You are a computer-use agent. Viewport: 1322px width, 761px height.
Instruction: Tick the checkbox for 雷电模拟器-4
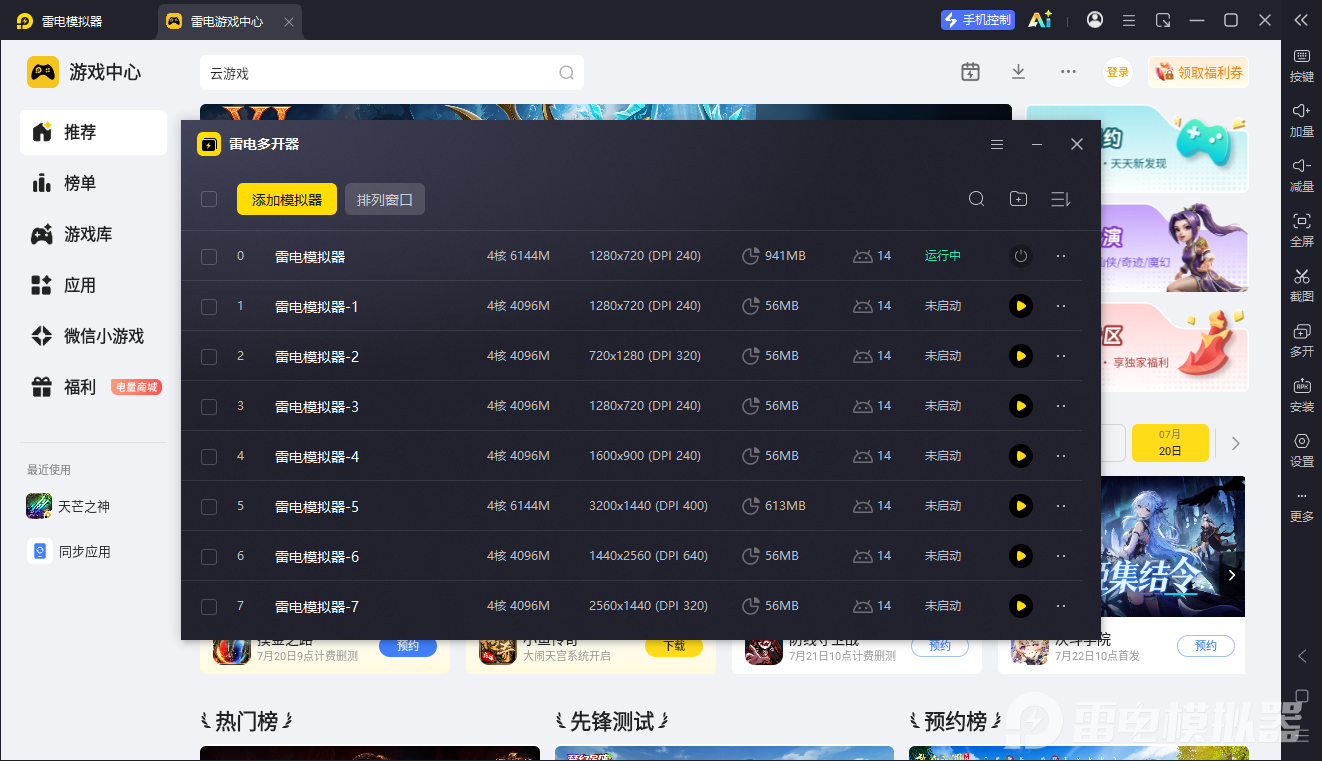(x=209, y=457)
